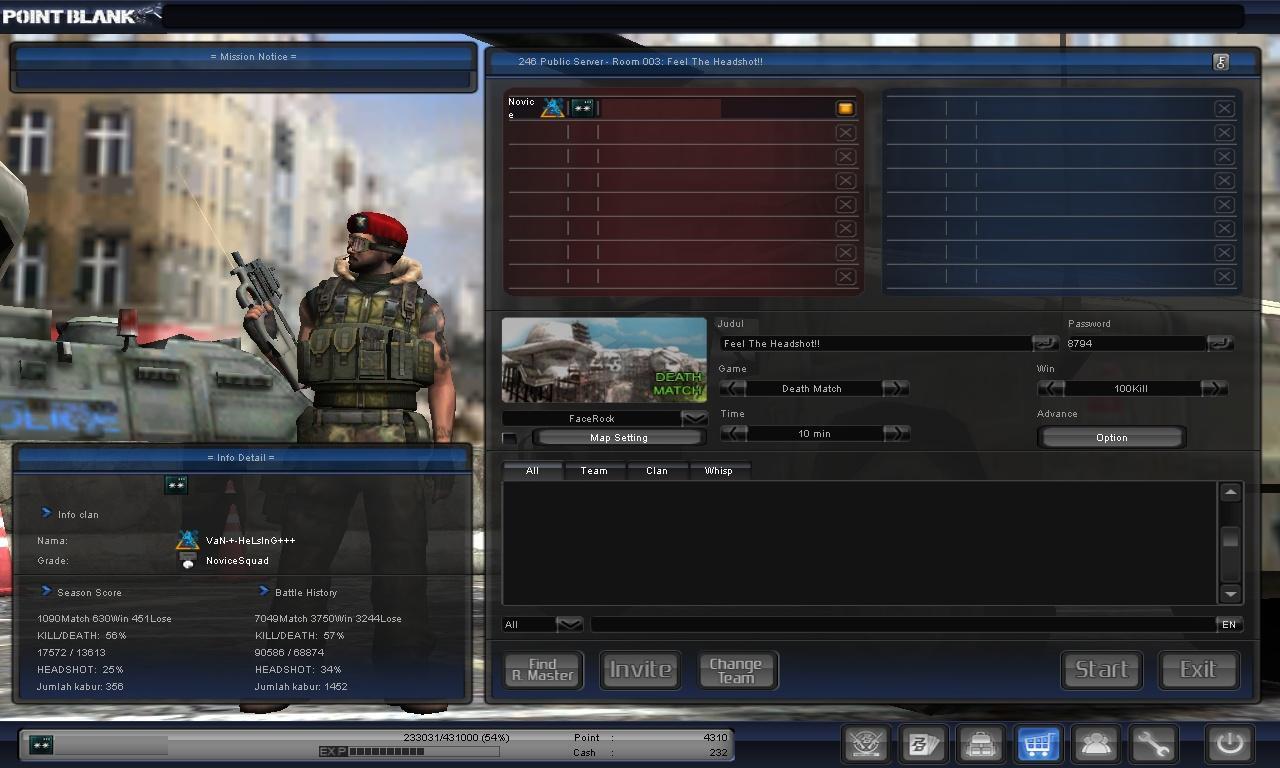Click the 233031/431000 (54%) experience text
This screenshot has width=1280, height=768.
pyautogui.click(x=456, y=737)
